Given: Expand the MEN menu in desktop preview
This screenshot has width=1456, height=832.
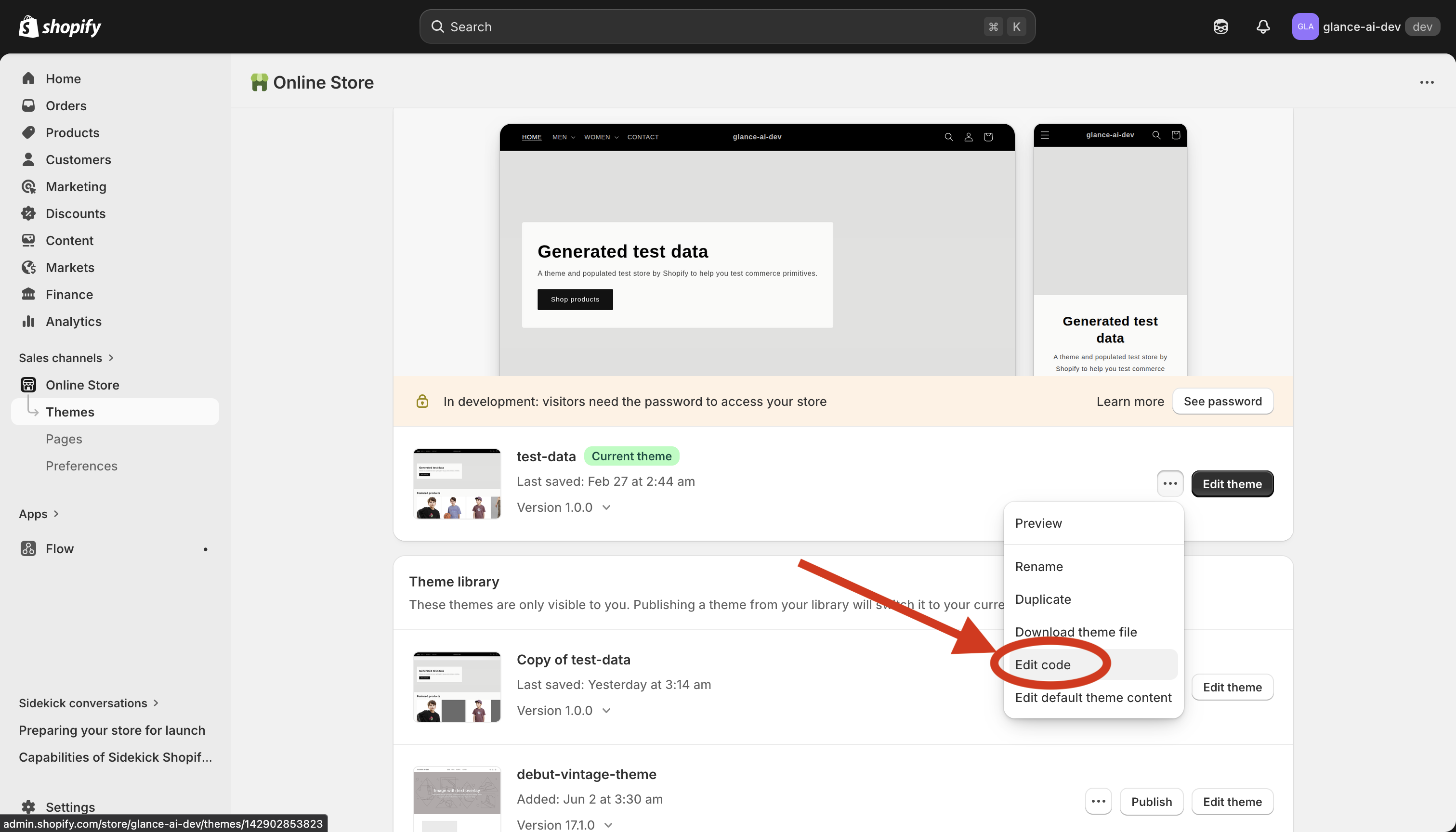Looking at the screenshot, I should [564, 137].
